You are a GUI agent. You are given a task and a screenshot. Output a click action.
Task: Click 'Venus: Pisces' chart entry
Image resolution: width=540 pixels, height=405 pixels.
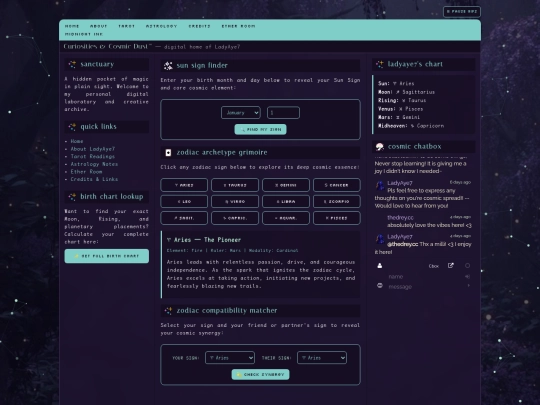coord(401,109)
